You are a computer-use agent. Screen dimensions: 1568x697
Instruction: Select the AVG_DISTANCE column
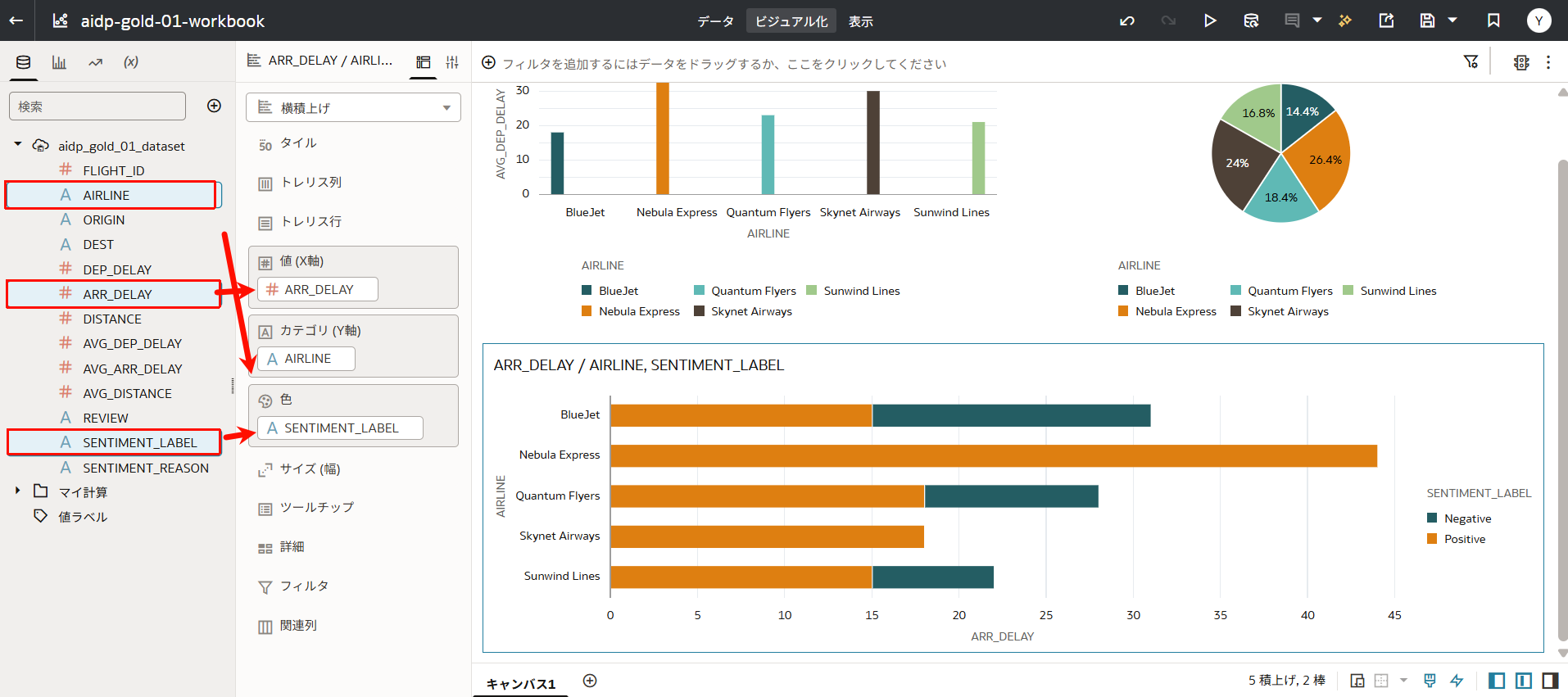click(127, 393)
